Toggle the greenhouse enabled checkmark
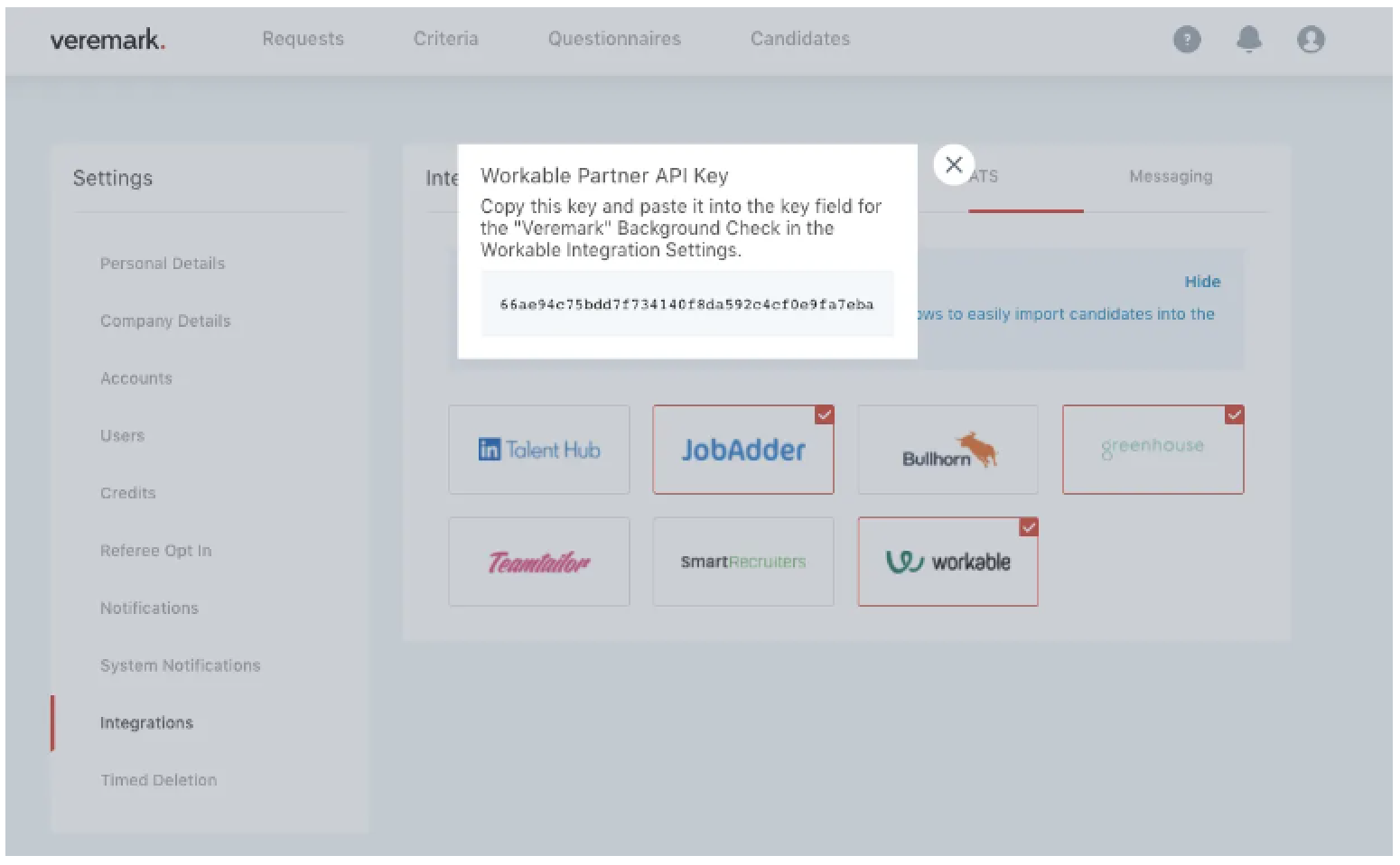1400x865 pixels. [x=1235, y=414]
